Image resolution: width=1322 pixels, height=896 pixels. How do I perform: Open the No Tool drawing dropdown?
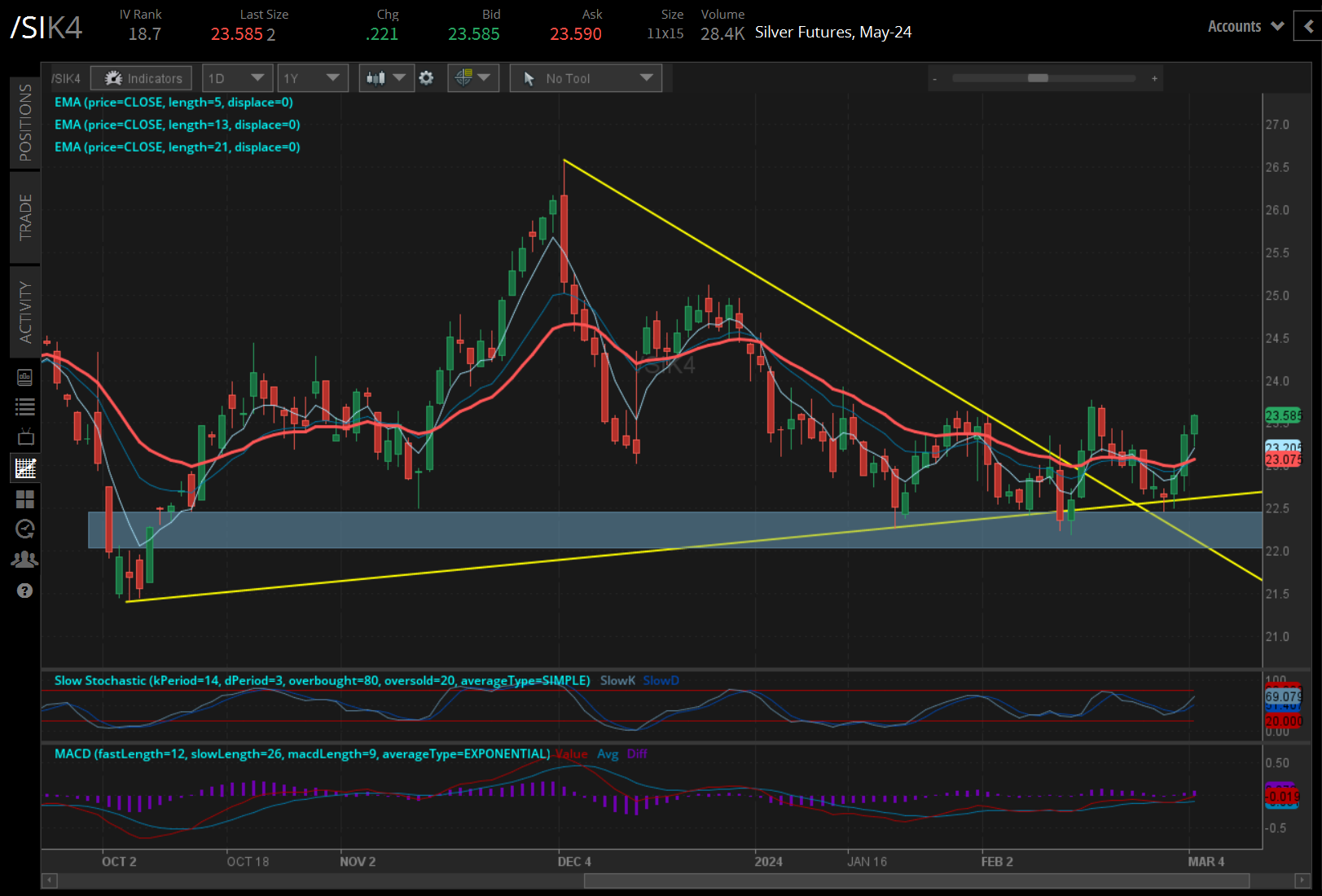(586, 78)
